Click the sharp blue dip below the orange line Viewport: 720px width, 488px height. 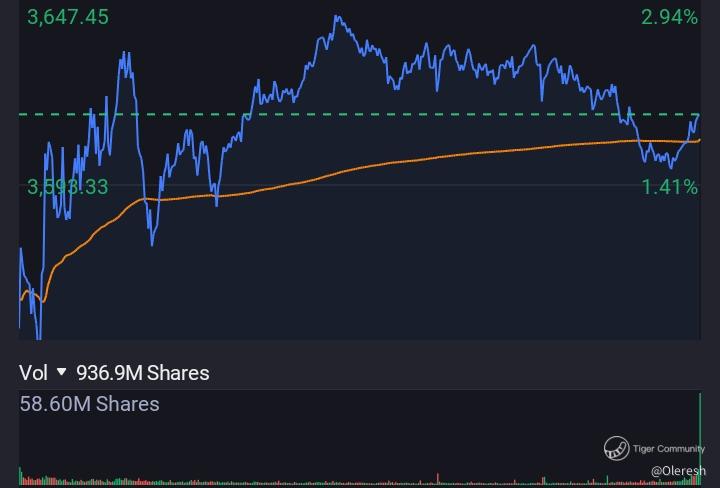coord(152,241)
